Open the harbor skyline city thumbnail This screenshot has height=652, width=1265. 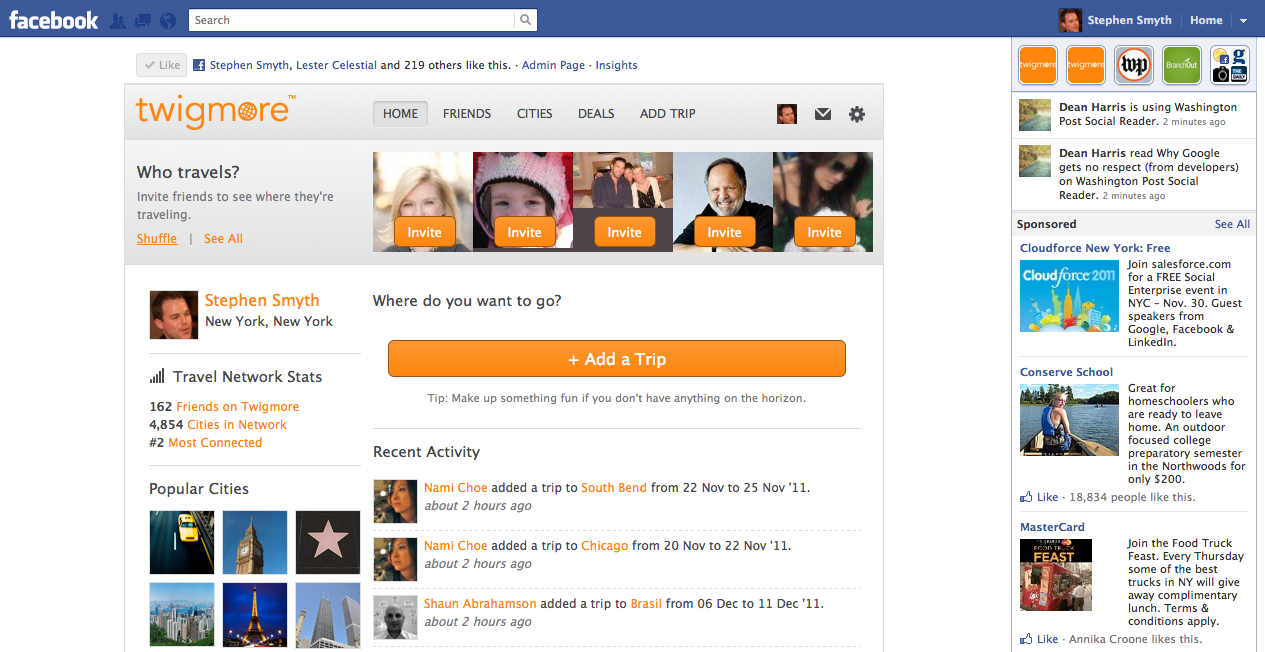coord(182,615)
